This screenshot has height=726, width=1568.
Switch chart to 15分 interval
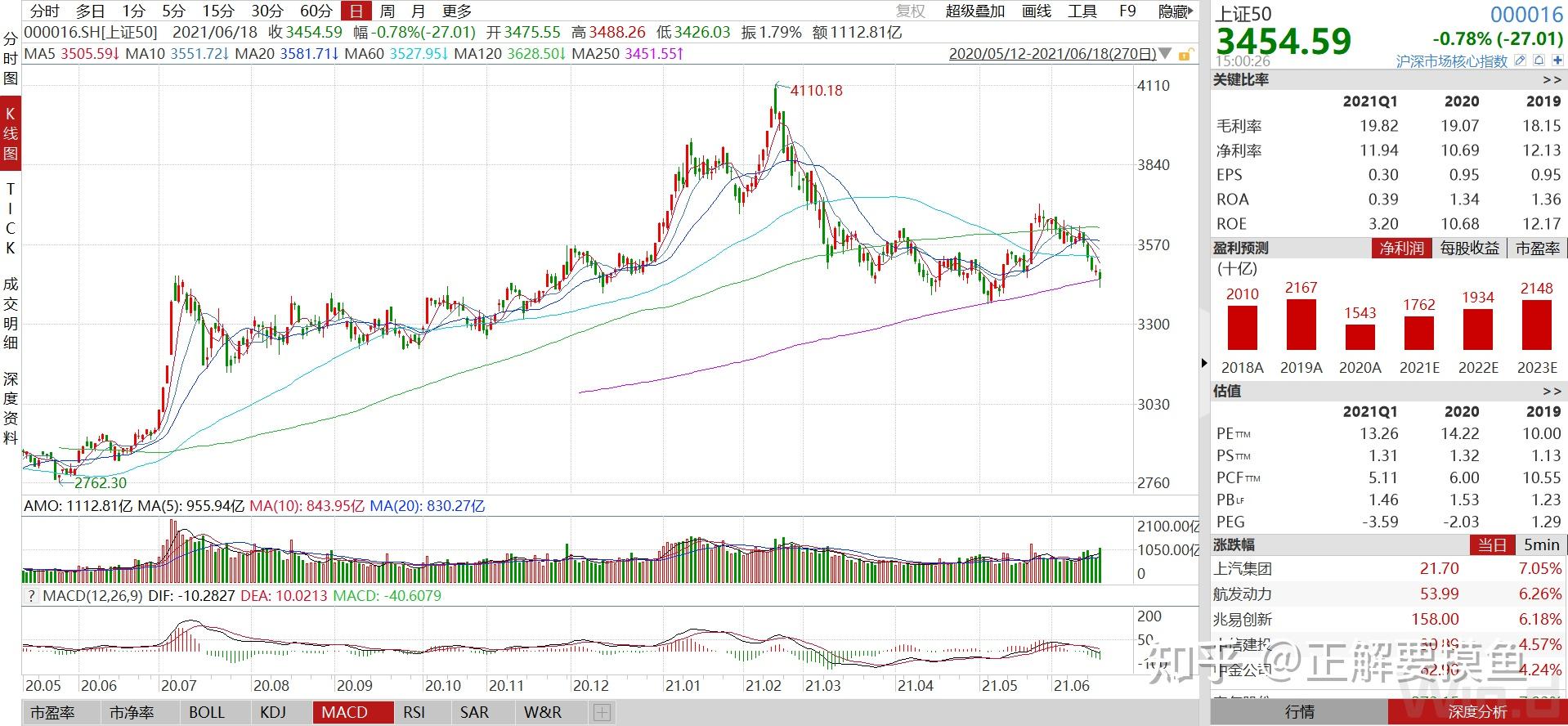[x=218, y=11]
